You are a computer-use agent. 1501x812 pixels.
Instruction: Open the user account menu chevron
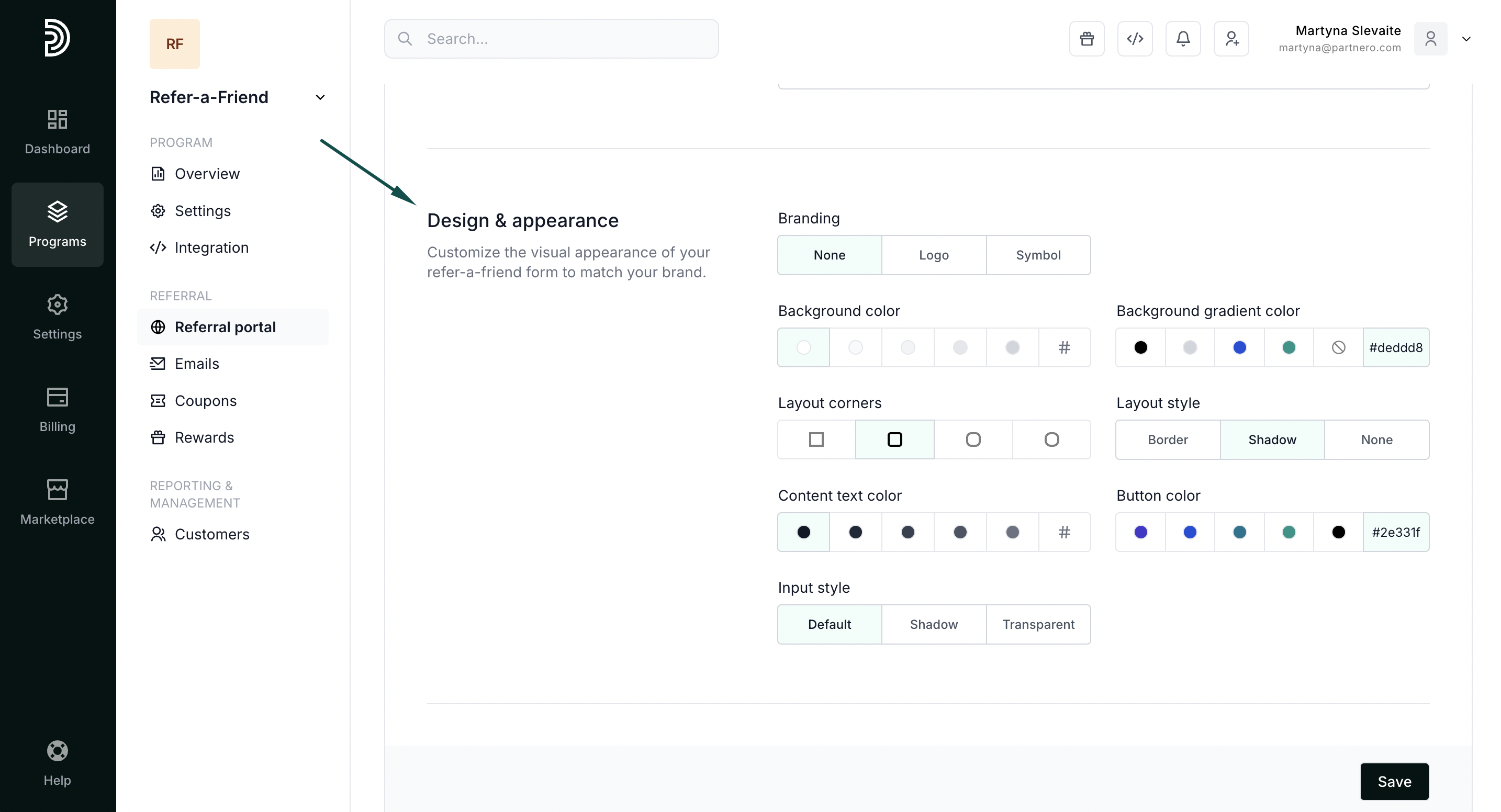[1466, 39]
